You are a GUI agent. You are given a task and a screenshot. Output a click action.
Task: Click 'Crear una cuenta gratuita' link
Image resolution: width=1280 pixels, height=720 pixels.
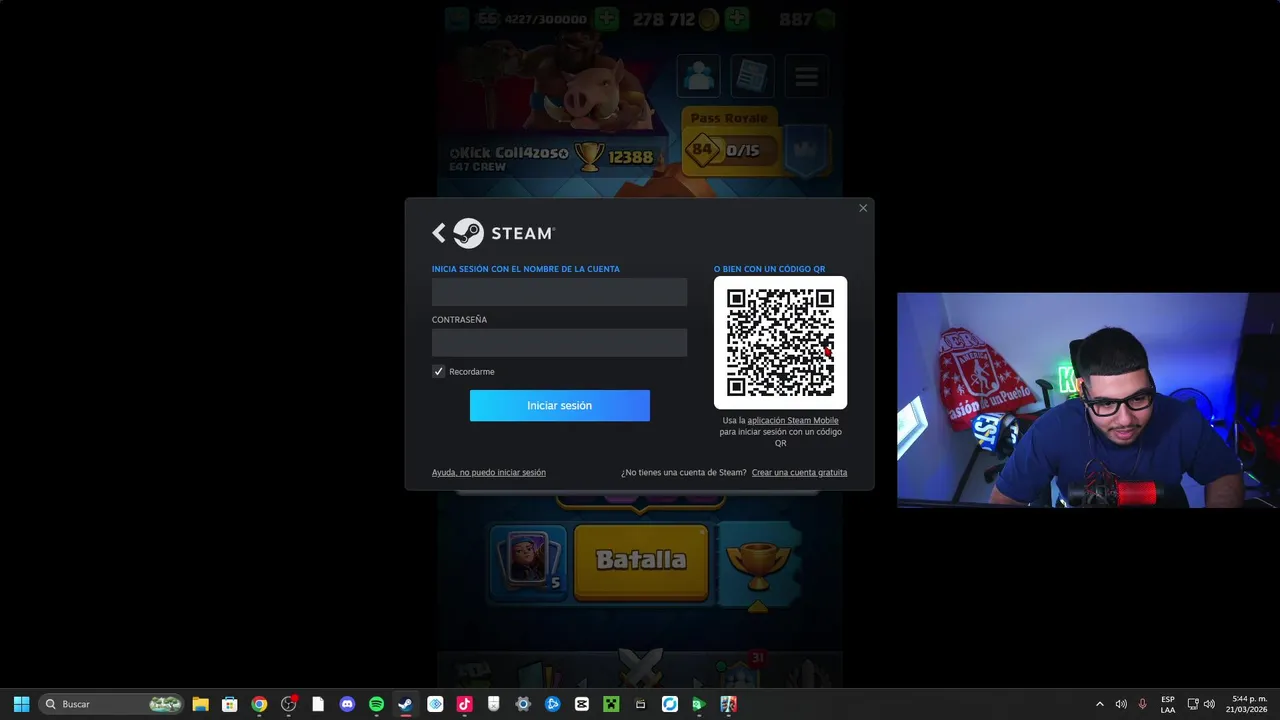coord(799,472)
